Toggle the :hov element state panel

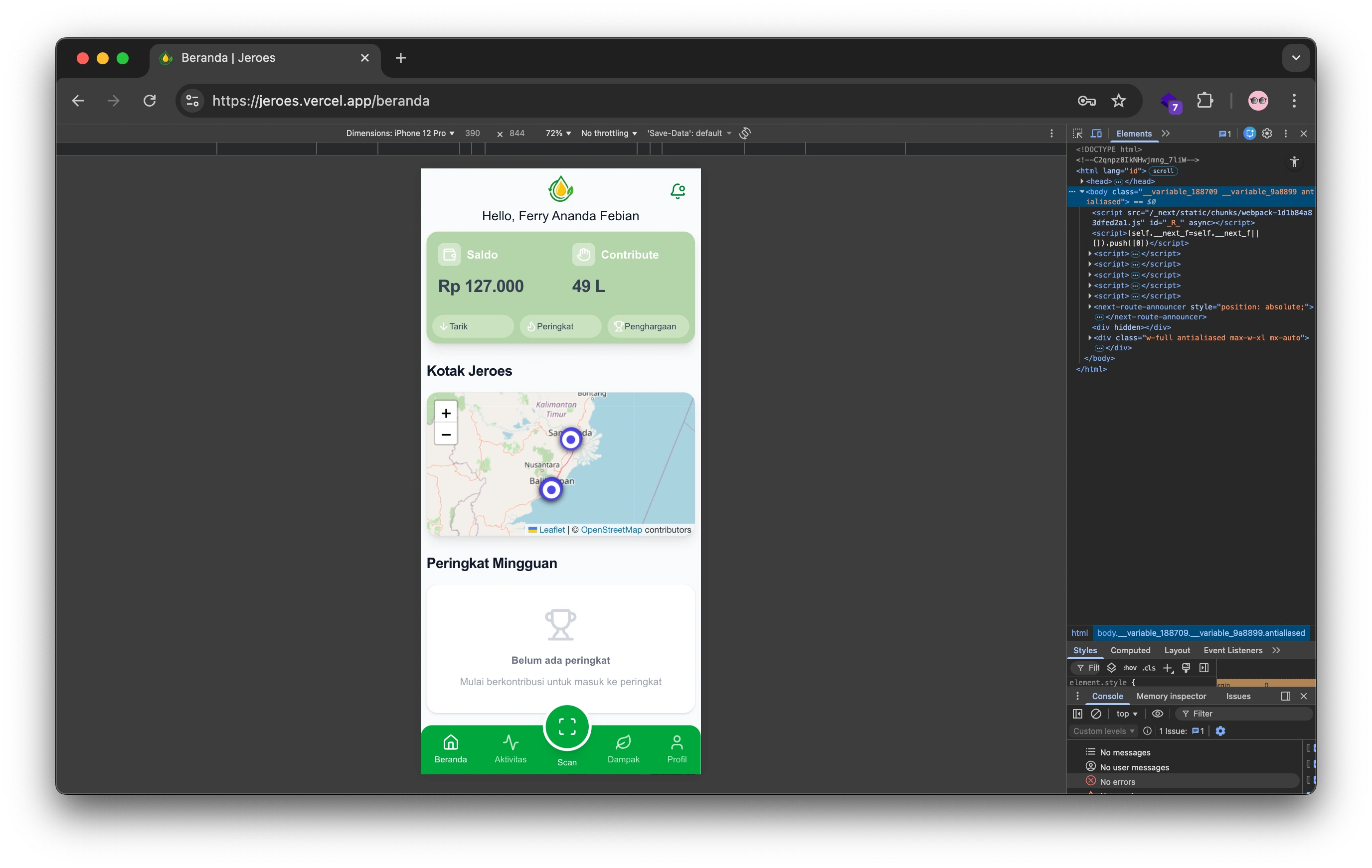[1129, 668]
